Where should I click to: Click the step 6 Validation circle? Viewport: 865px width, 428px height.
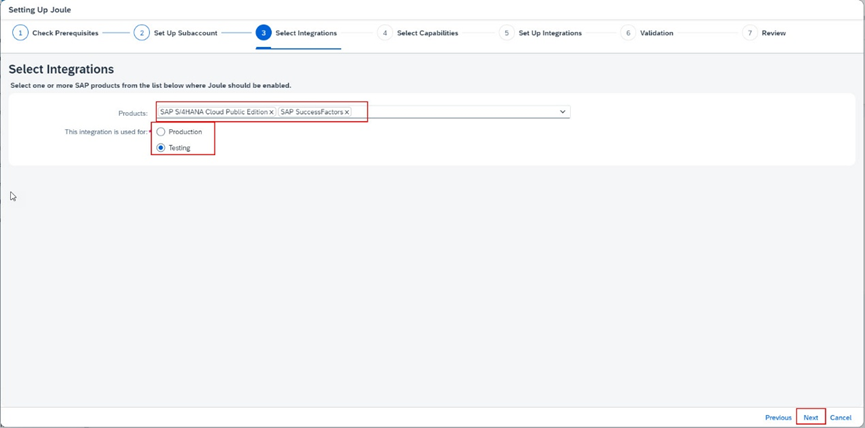(628, 33)
